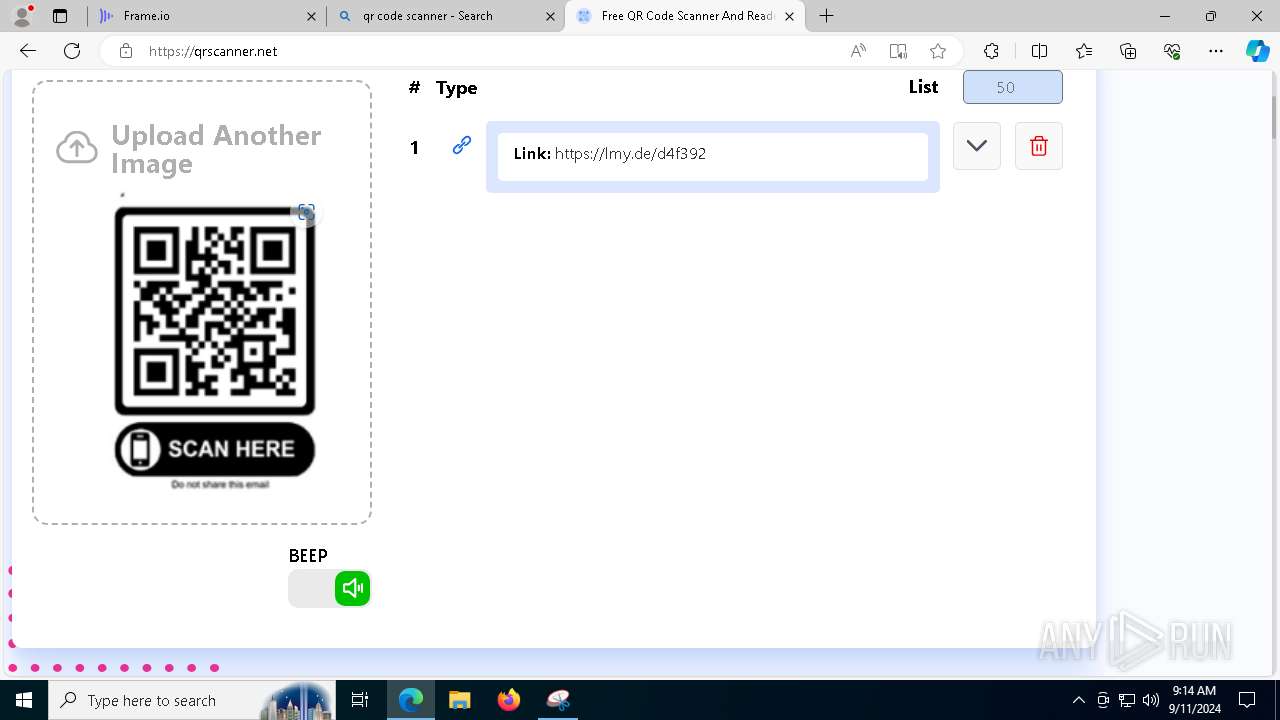Open the notification center

coord(1247,700)
